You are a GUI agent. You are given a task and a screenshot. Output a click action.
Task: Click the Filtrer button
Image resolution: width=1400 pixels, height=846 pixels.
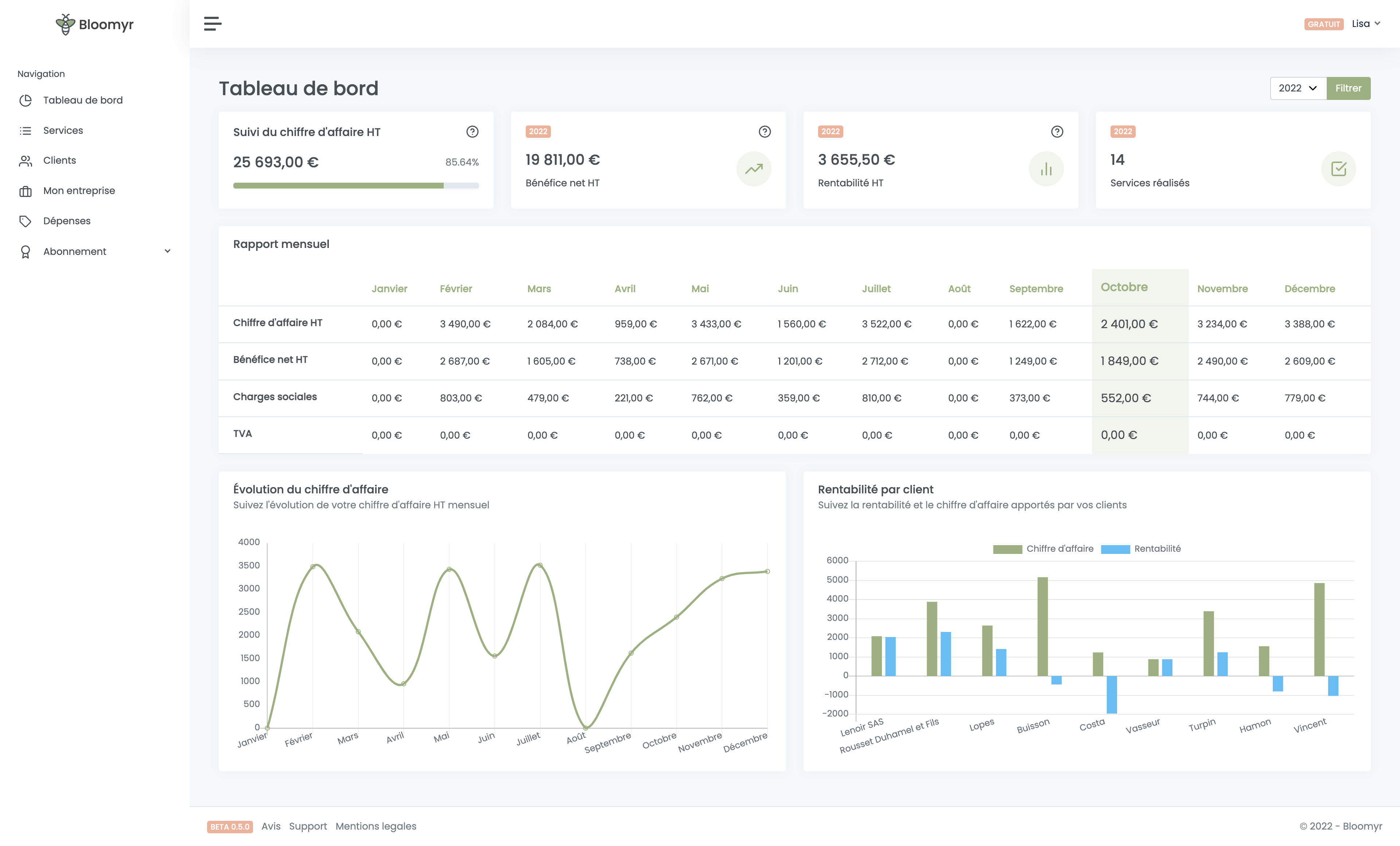click(1348, 88)
